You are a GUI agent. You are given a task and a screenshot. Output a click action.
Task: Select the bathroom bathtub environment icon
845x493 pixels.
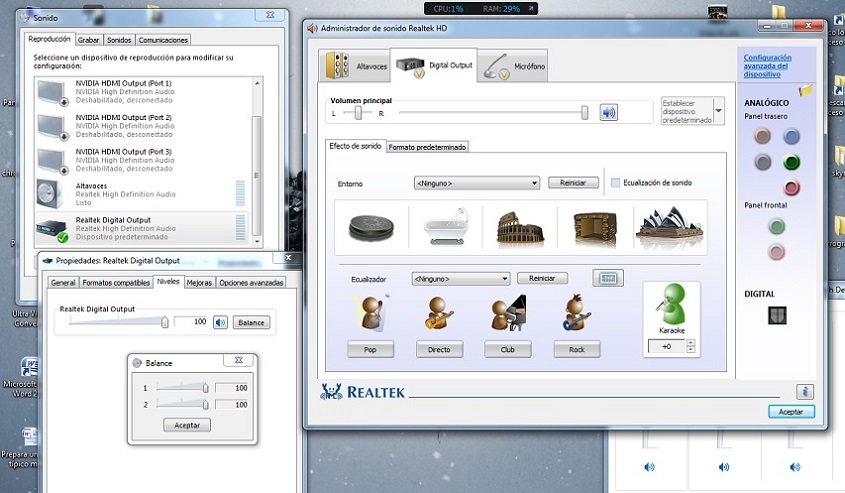(446, 227)
